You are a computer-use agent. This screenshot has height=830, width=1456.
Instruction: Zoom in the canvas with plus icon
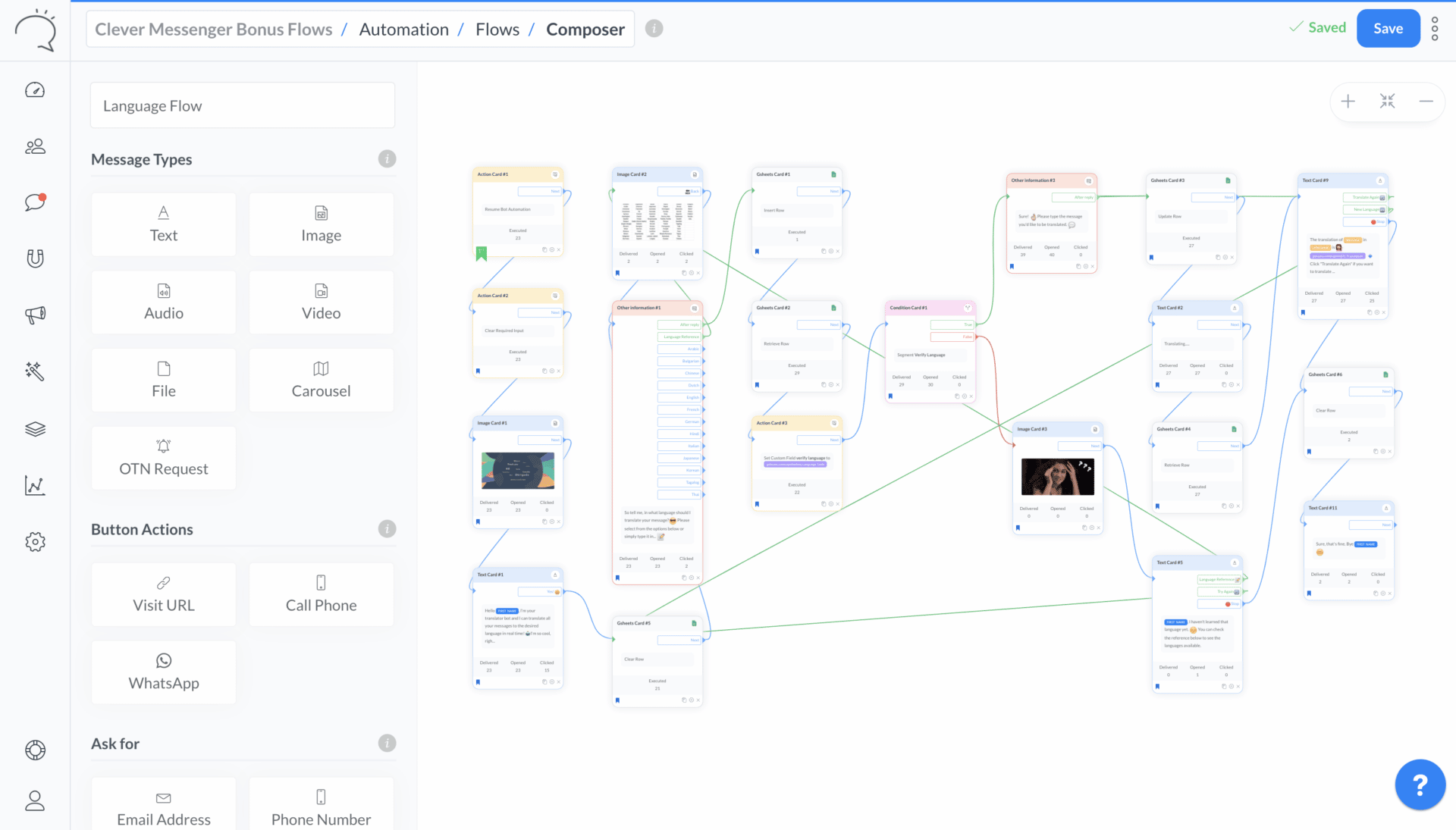click(x=1348, y=101)
